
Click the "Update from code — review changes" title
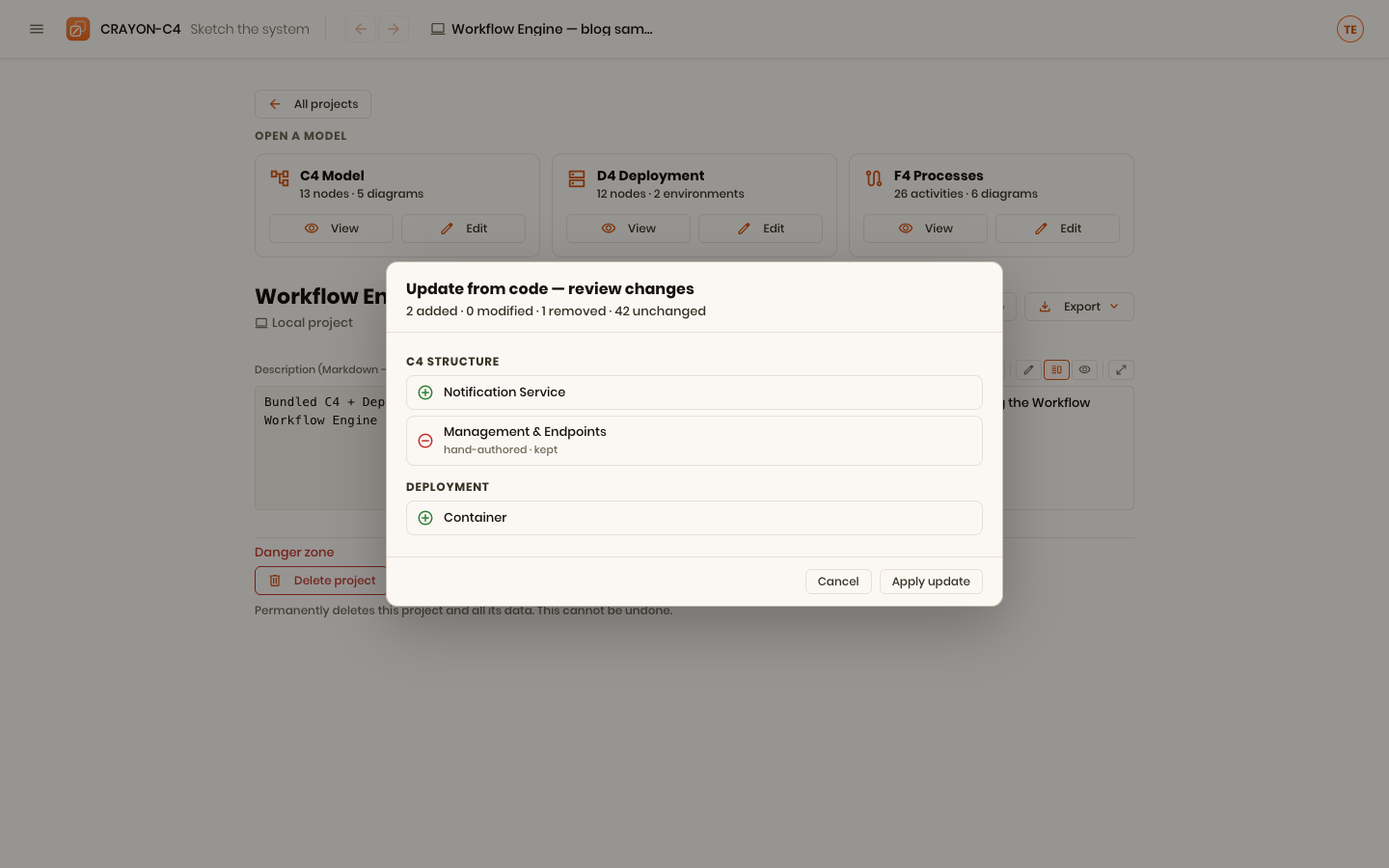click(550, 288)
